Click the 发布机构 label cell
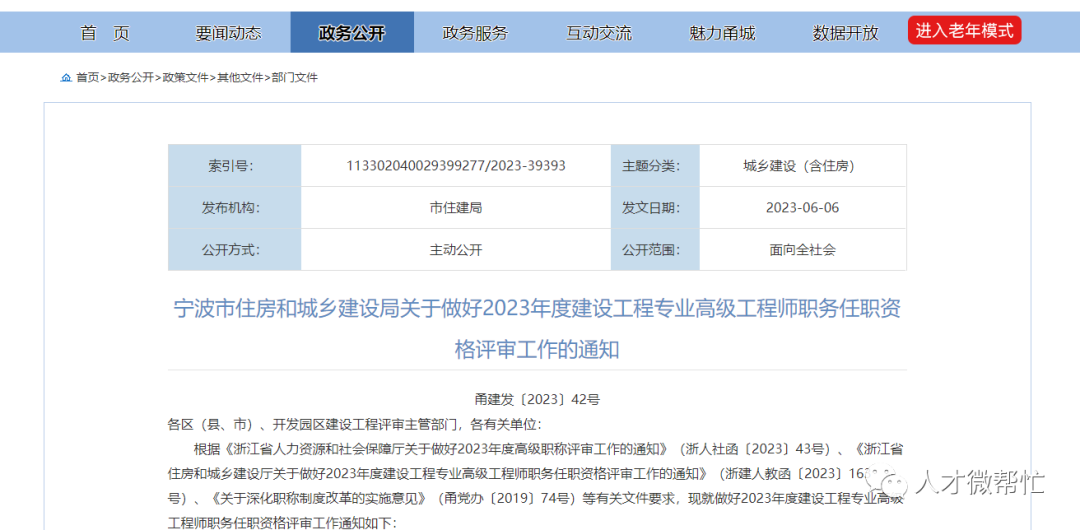Screen dimensions: 1080x530 (x=234, y=207)
